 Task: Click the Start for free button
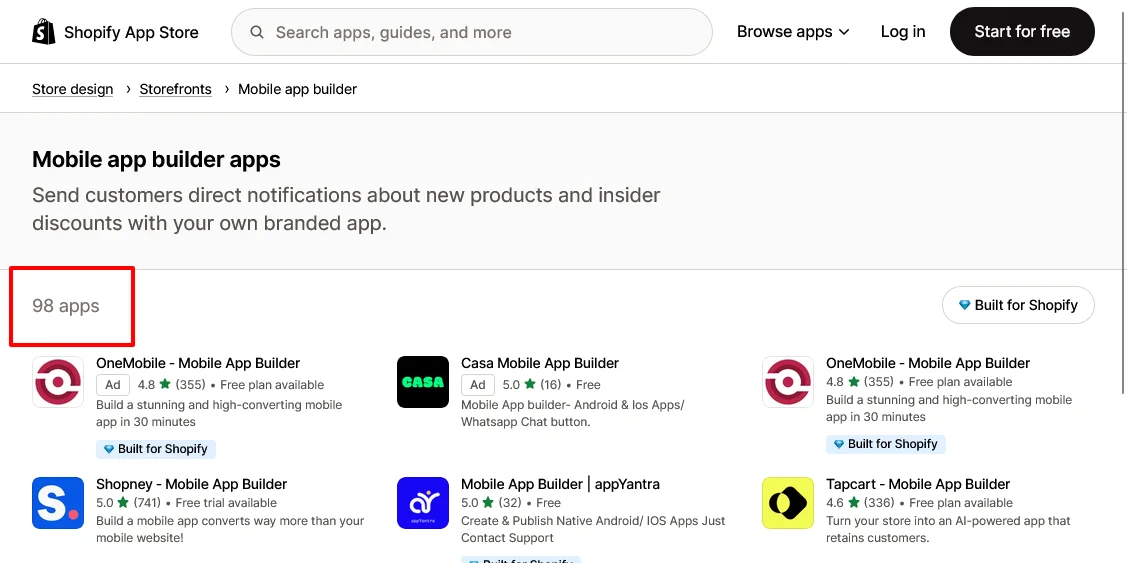click(1022, 32)
